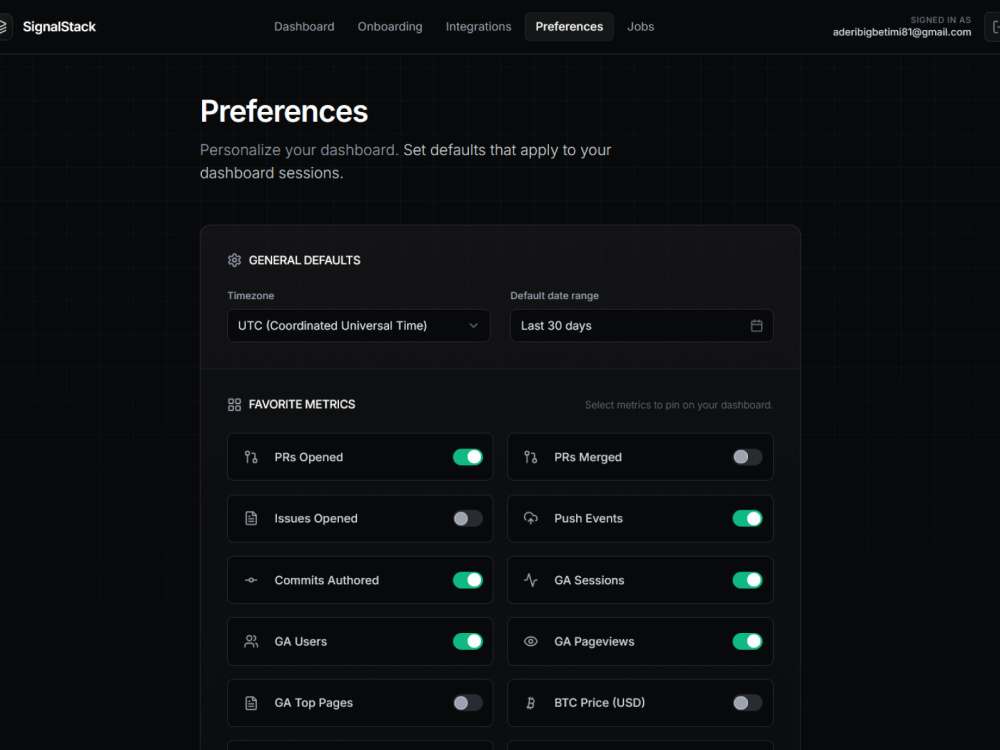Click the Preferences page heading
This screenshot has height=750, width=1000.
point(284,112)
